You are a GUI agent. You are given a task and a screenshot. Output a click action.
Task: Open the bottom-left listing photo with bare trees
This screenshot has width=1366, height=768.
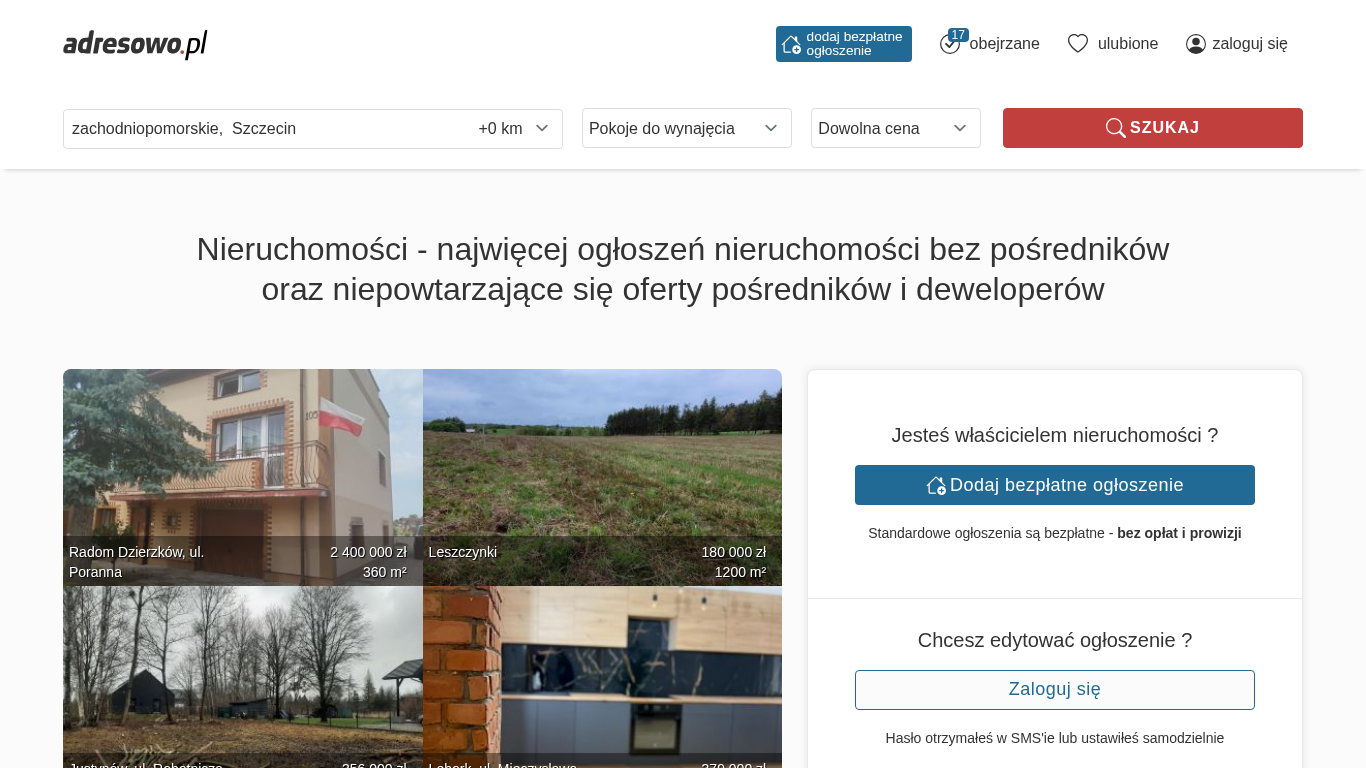click(x=242, y=670)
